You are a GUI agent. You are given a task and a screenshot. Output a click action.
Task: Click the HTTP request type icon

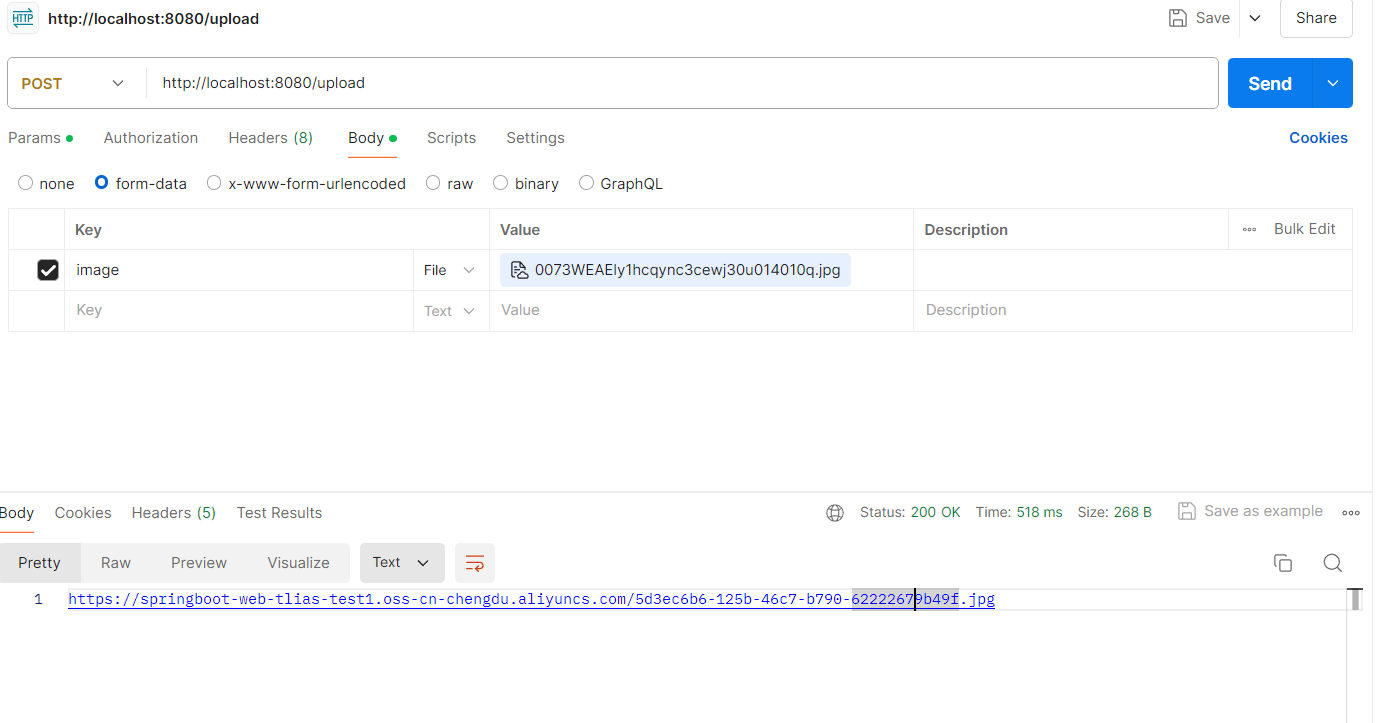coord(23,19)
